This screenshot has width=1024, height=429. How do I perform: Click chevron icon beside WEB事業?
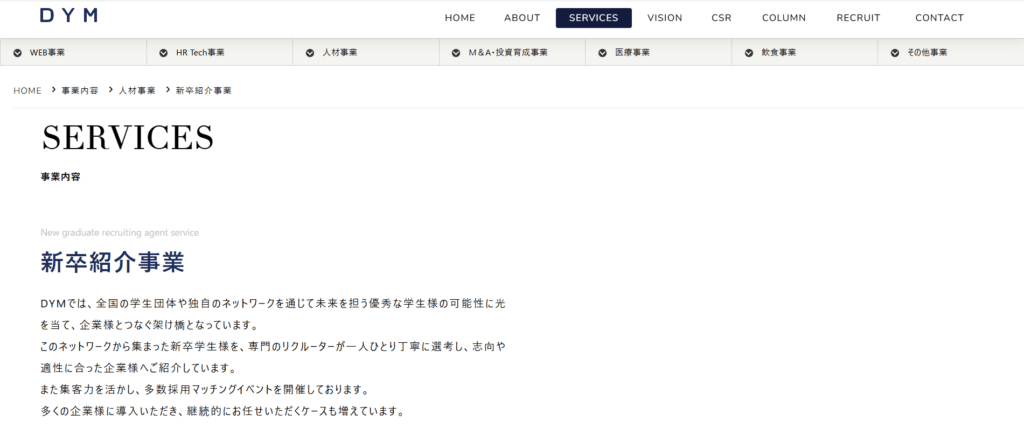pos(18,52)
